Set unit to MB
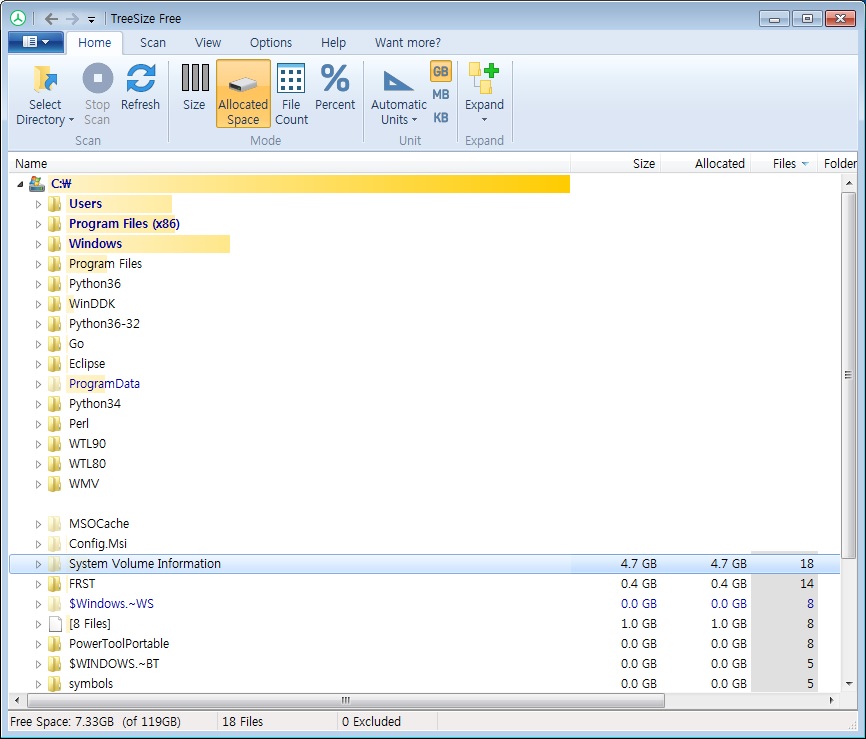 (441, 94)
